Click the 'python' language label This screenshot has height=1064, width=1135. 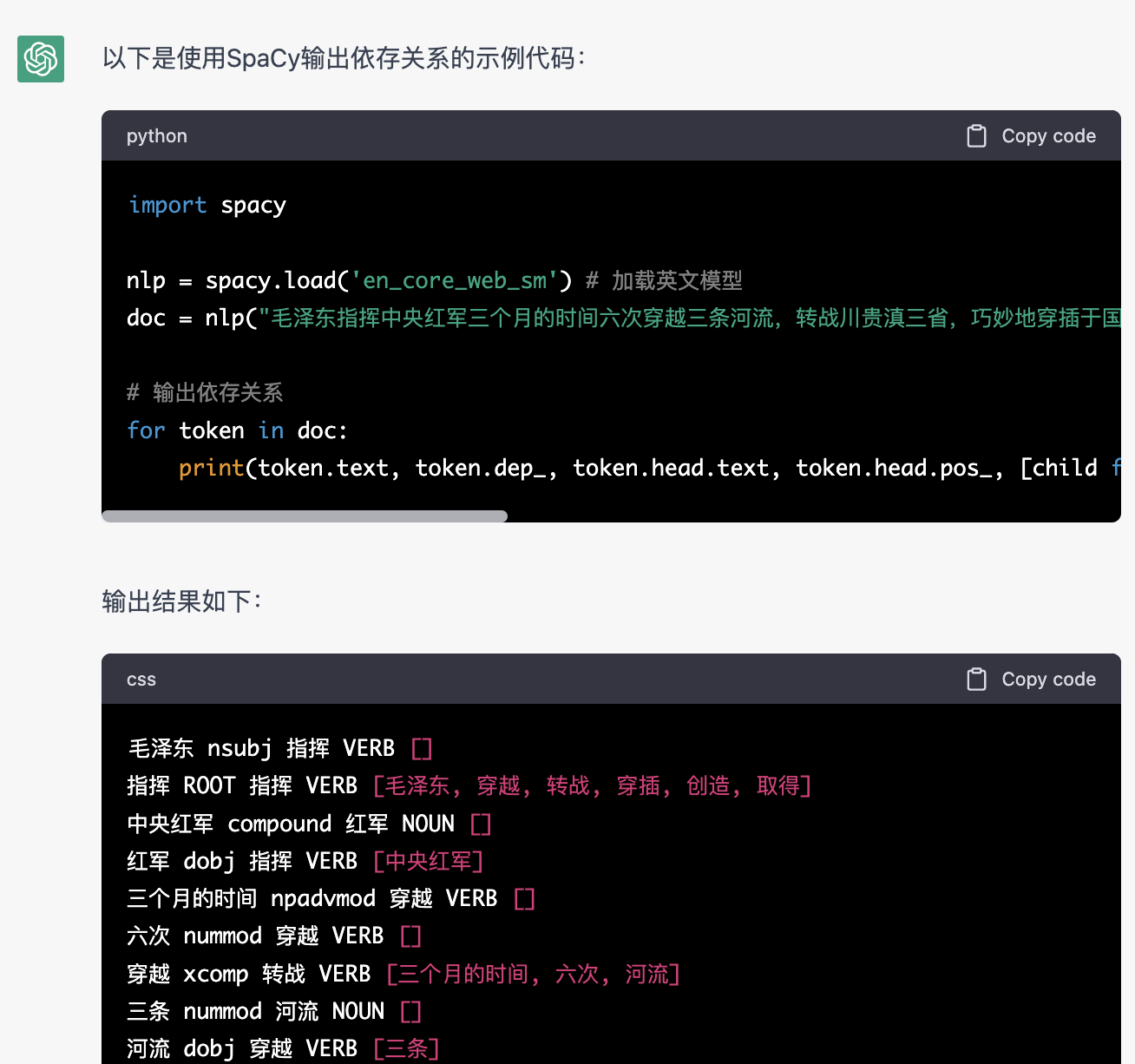click(x=157, y=136)
